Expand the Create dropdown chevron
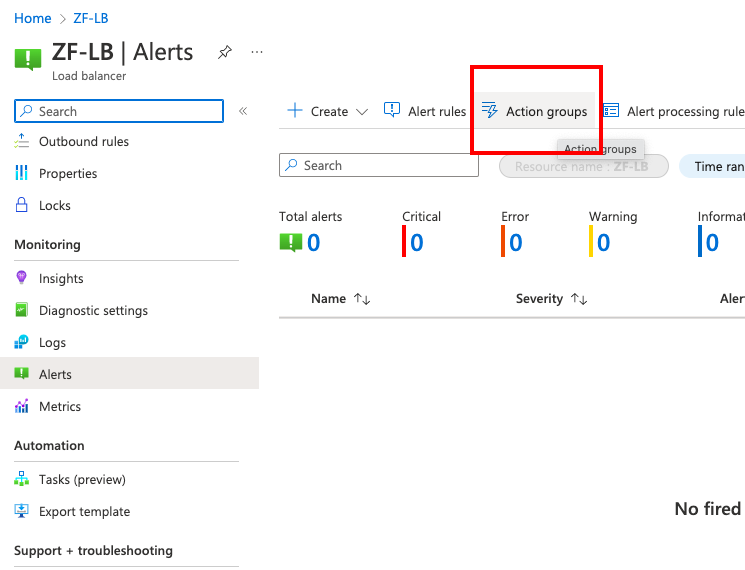Image resolution: width=745 pixels, height=570 pixels. [362, 112]
